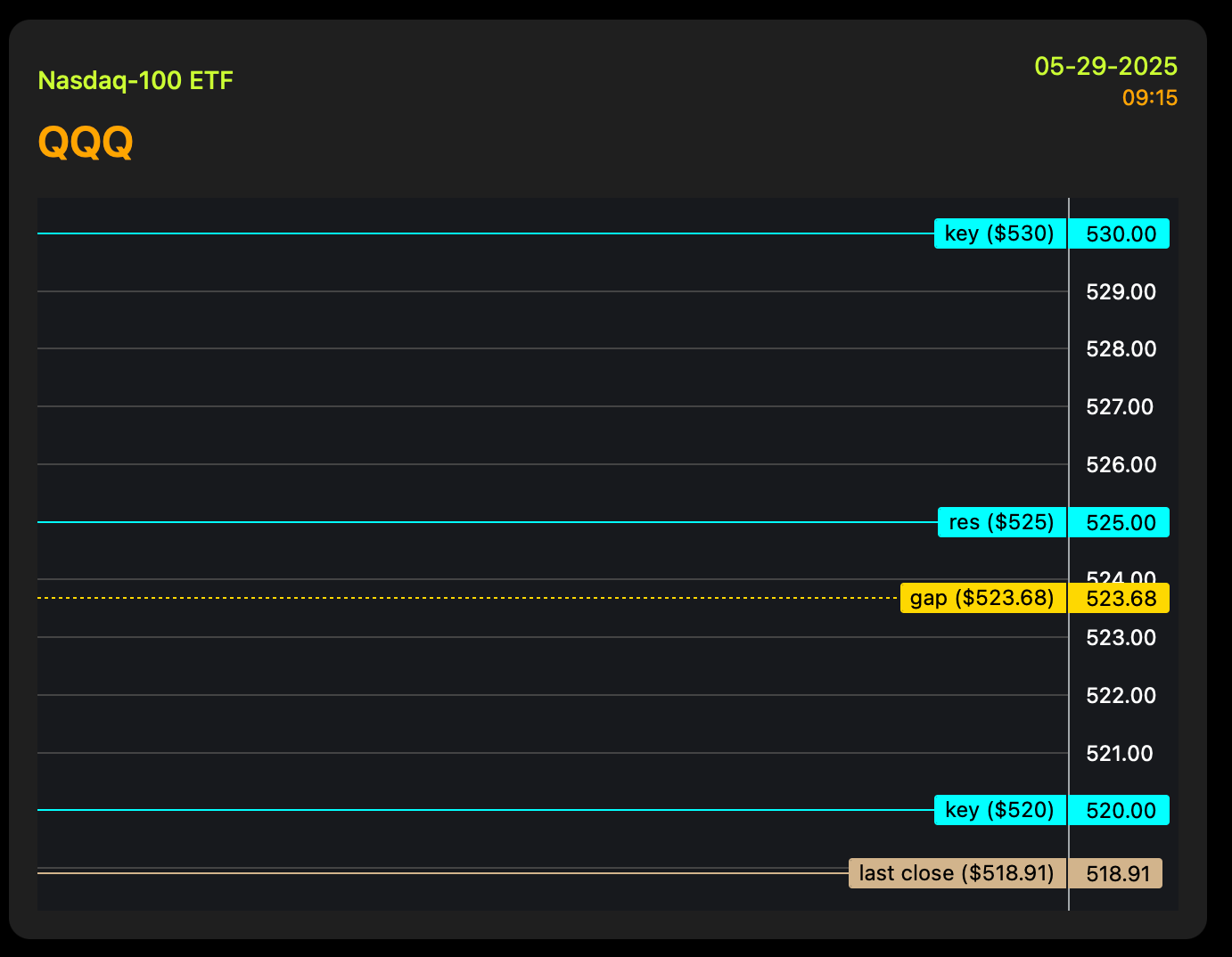
Task: Click the 528.00 axis value
Action: (x=1121, y=349)
